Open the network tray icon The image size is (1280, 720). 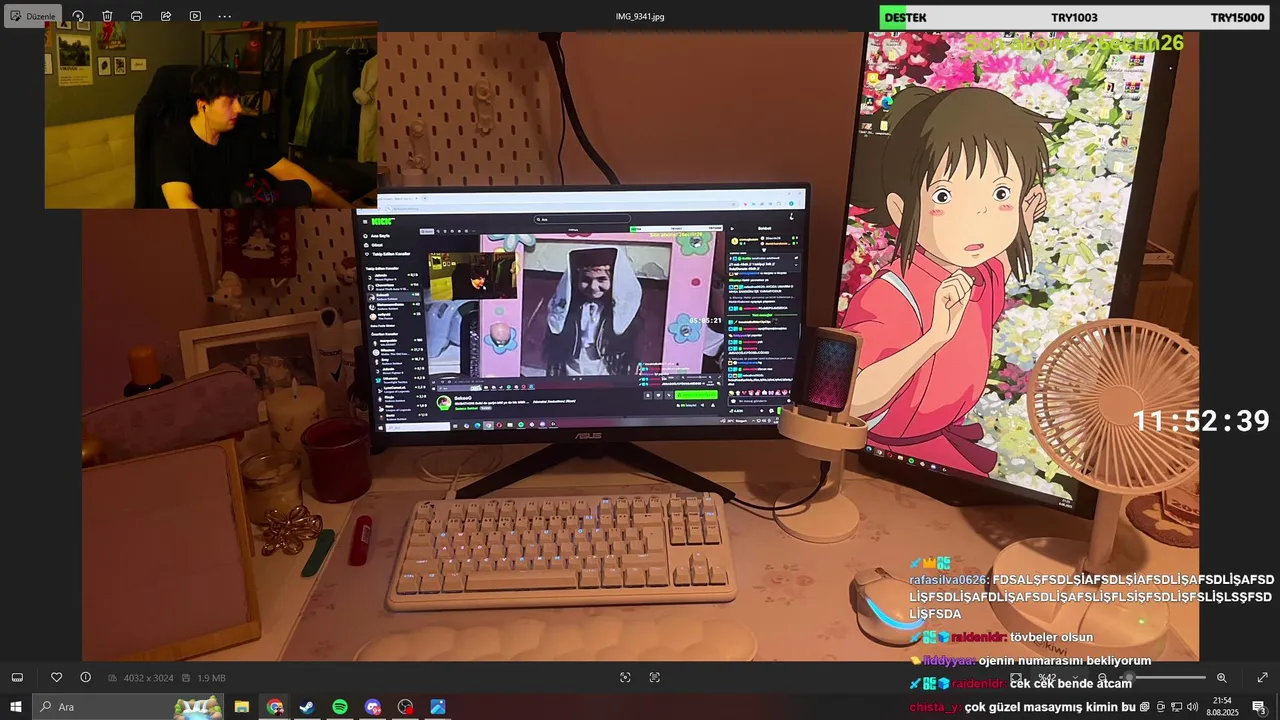[x=1176, y=707]
